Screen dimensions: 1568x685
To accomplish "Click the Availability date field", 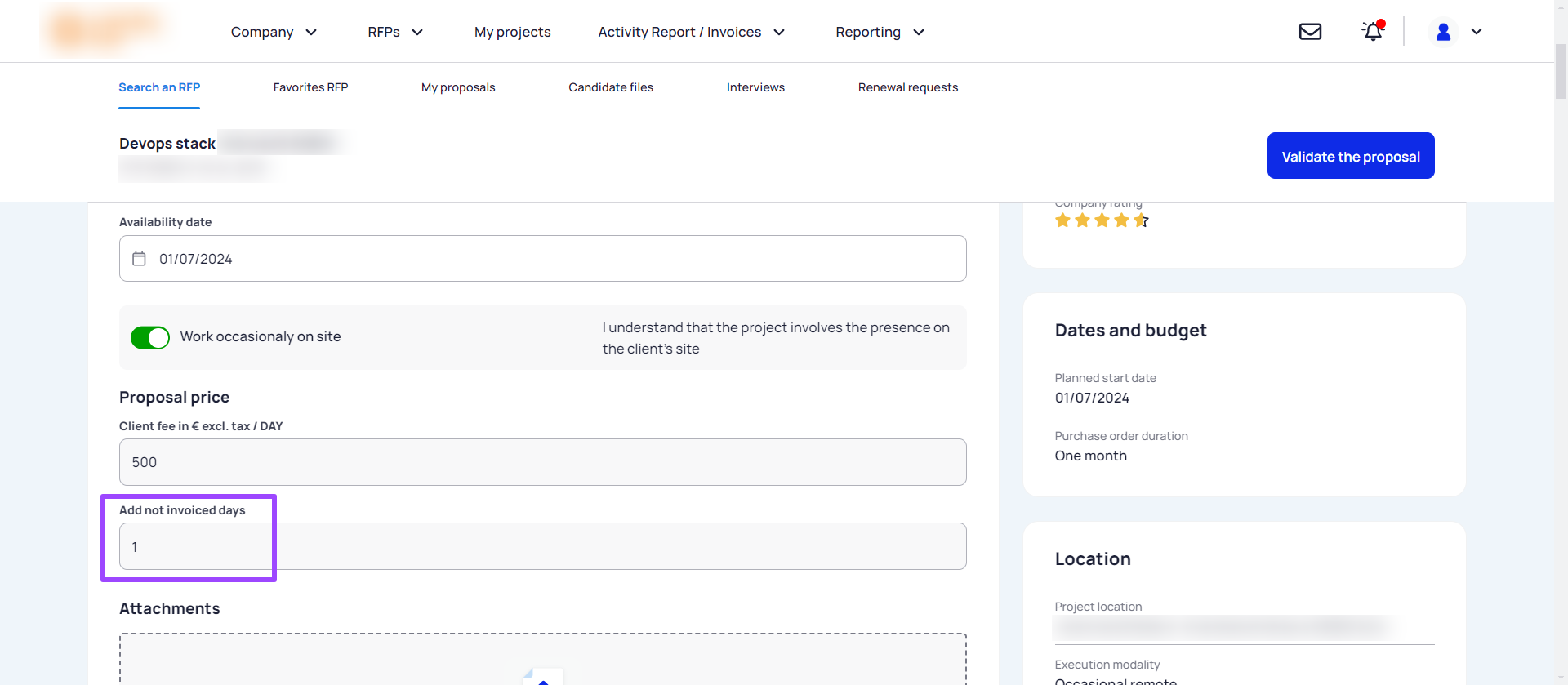I will (x=543, y=259).
